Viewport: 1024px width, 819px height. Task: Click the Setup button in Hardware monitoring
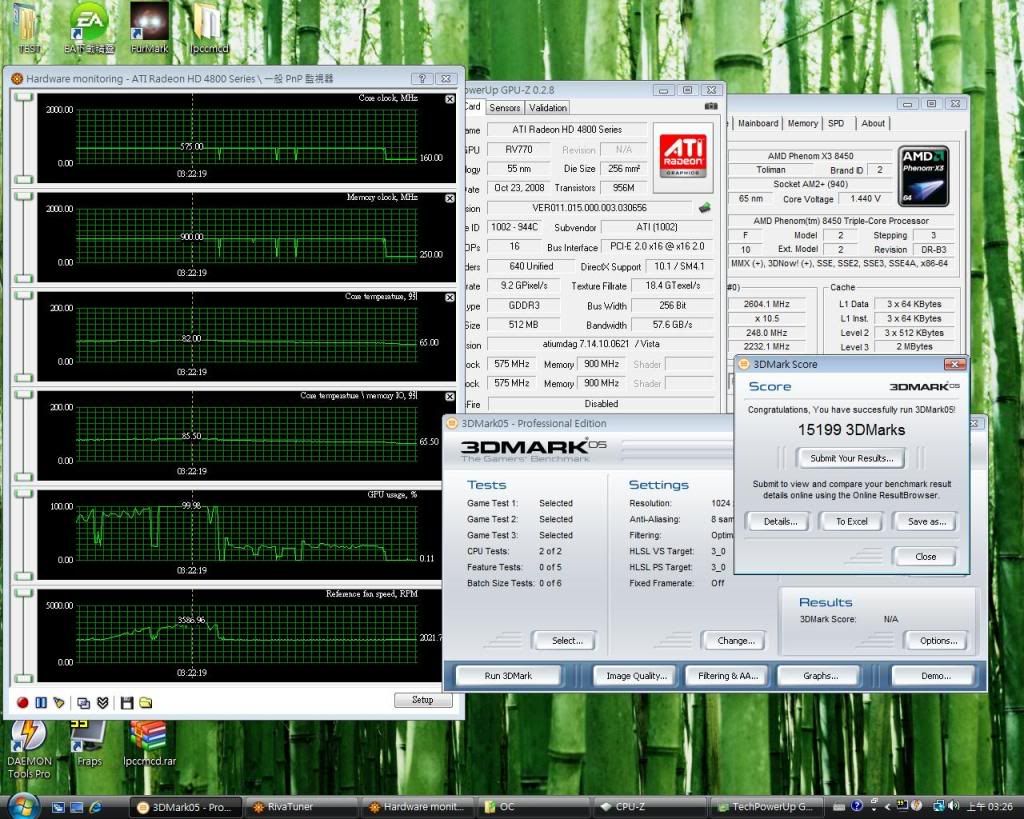[423, 699]
